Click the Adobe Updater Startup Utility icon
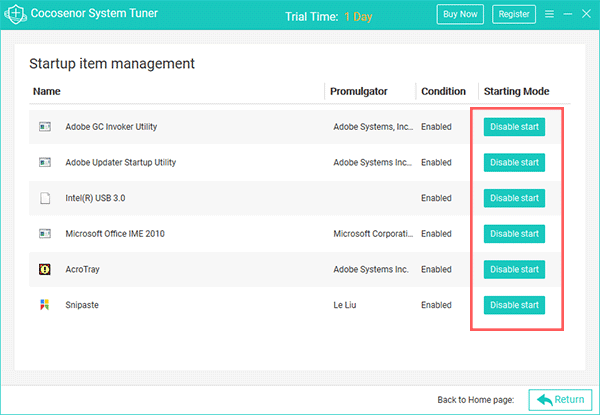 click(45, 162)
